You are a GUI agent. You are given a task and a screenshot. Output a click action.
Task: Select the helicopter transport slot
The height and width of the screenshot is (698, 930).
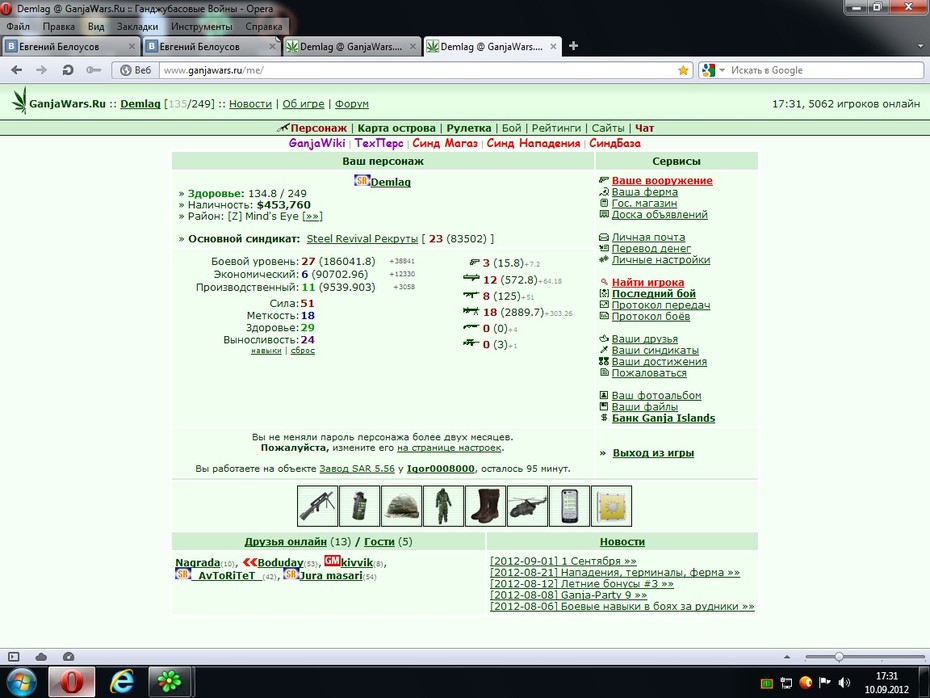[528, 506]
